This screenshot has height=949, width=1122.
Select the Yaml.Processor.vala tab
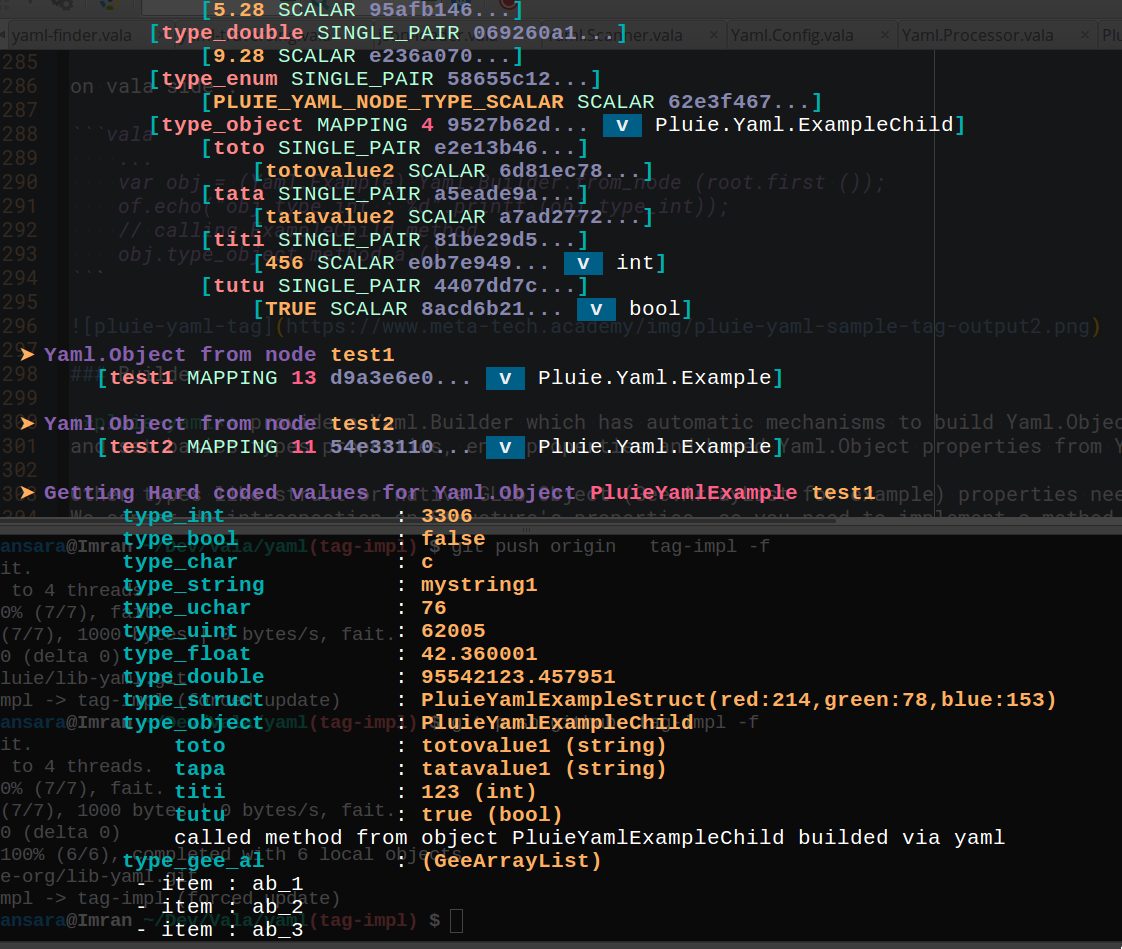point(977,35)
